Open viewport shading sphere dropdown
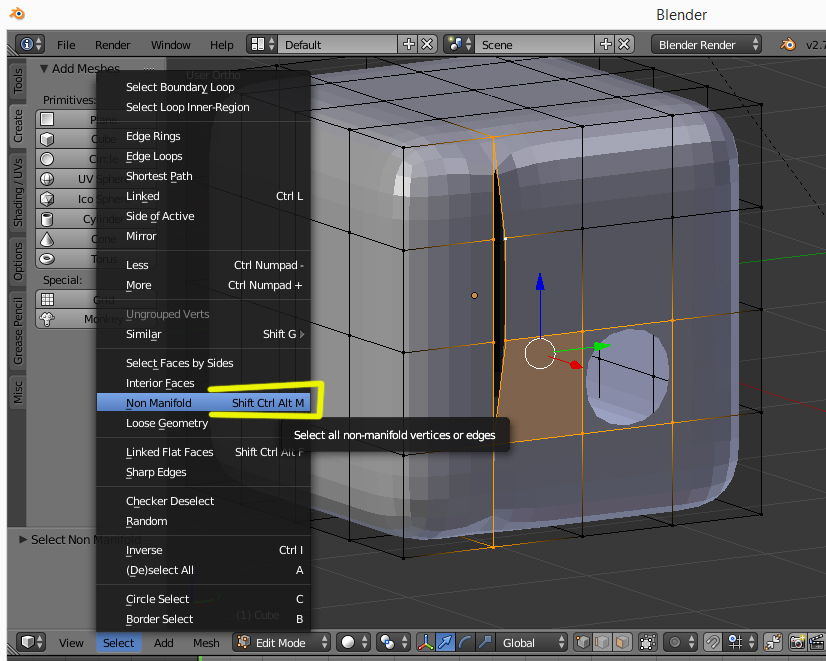Screen dimensions: 826x661 tap(353, 642)
